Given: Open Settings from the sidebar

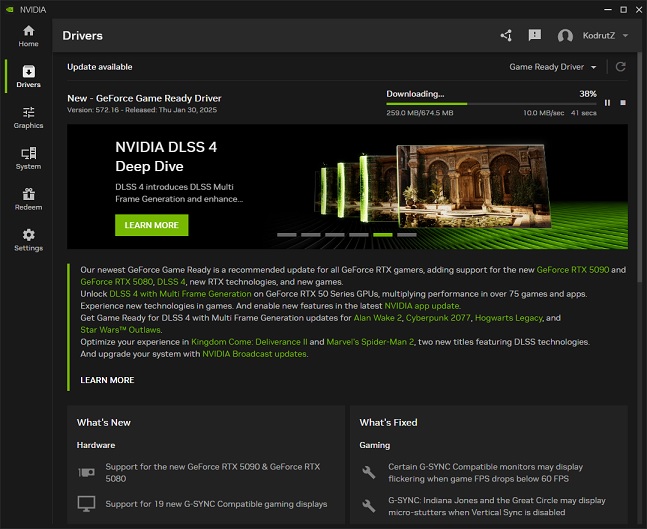Looking at the screenshot, I should click(x=28, y=240).
